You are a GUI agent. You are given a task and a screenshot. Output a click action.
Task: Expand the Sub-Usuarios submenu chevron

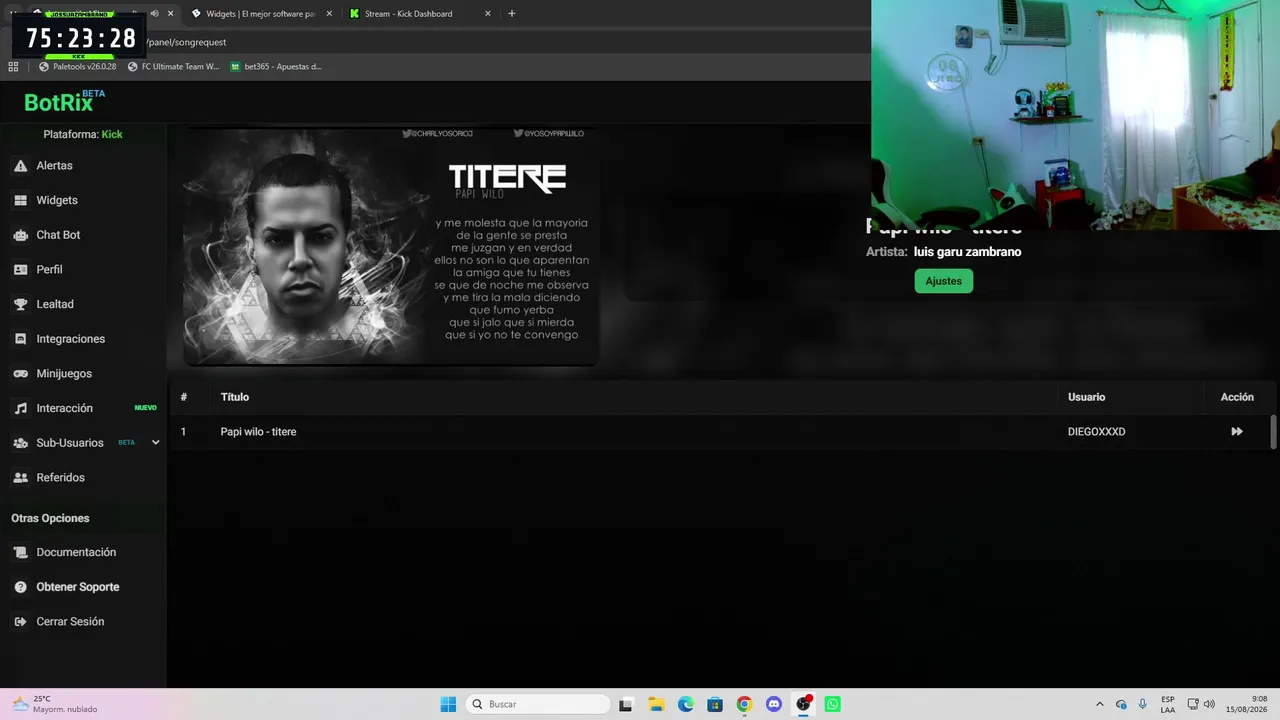(155, 443)
